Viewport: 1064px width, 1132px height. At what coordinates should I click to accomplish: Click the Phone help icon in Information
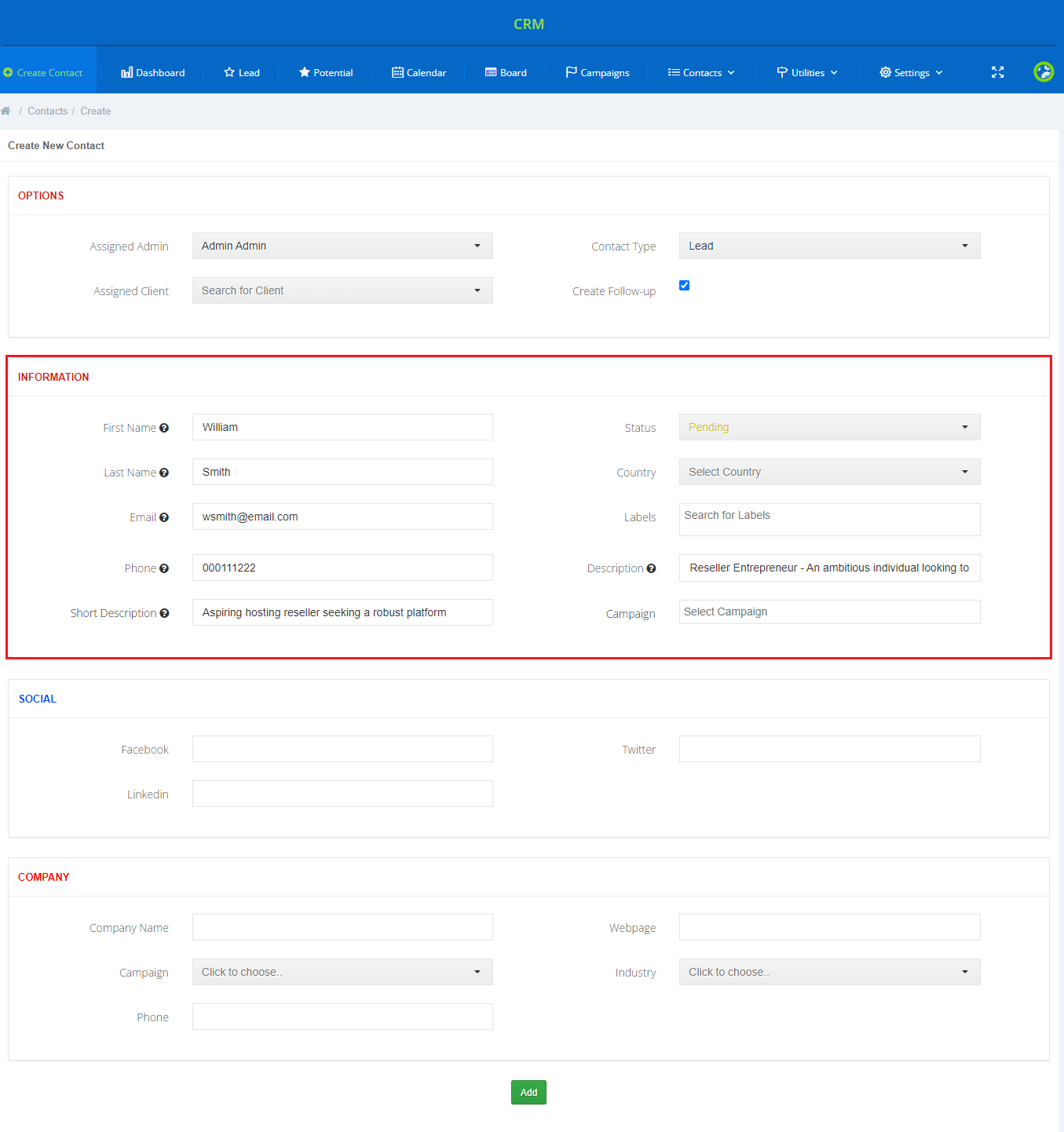point(164,568)
